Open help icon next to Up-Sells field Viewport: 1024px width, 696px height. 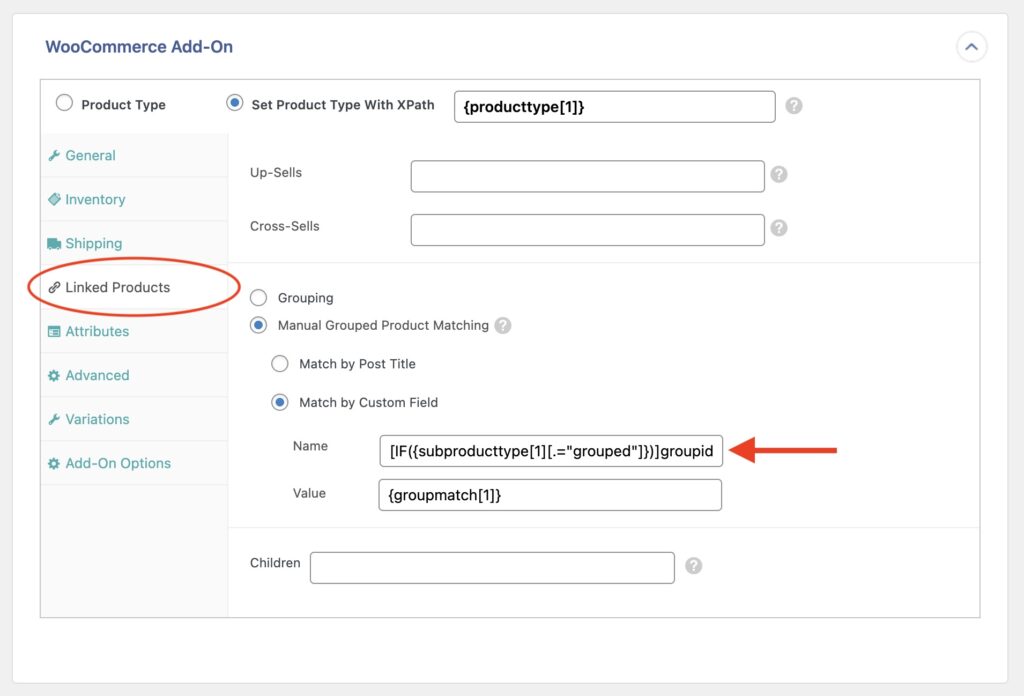[779, 176]
